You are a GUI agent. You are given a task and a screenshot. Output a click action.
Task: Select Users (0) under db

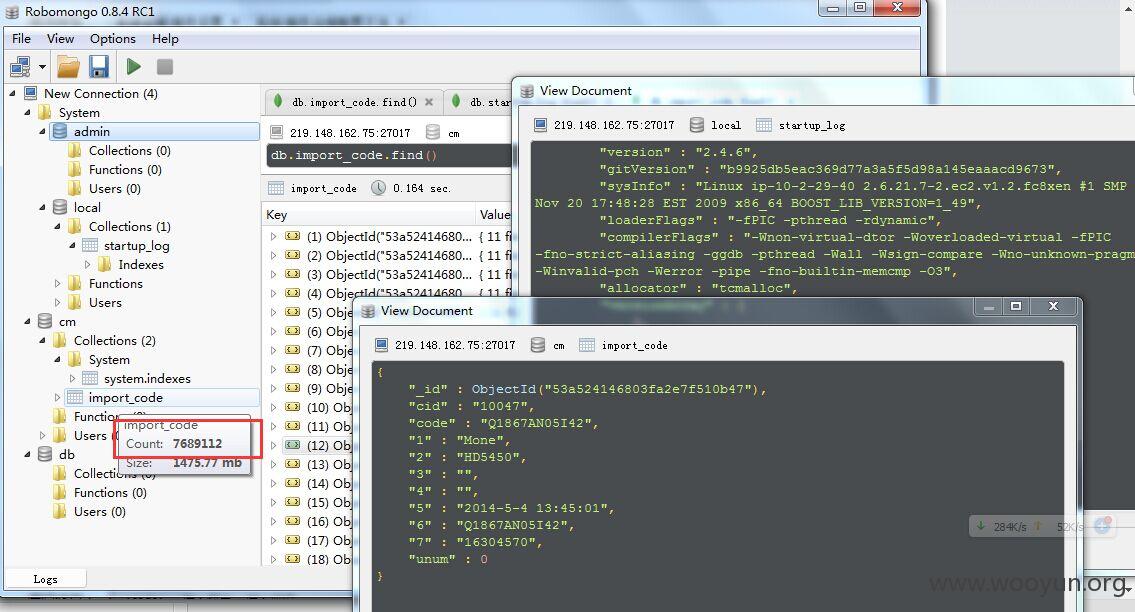(99, 511)
